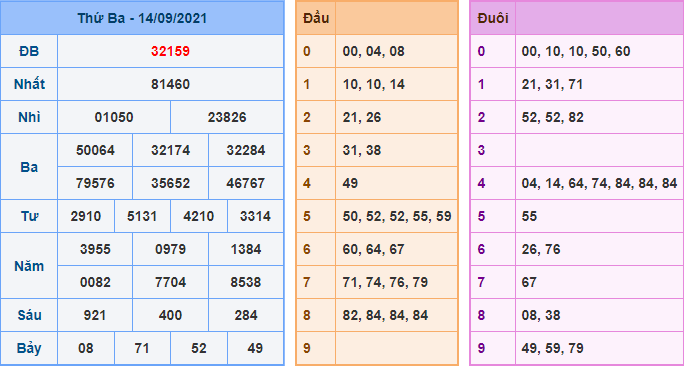The image size is (684, 366).
Task: Click the 'Đuôi' column header
Action: (493, 18)
